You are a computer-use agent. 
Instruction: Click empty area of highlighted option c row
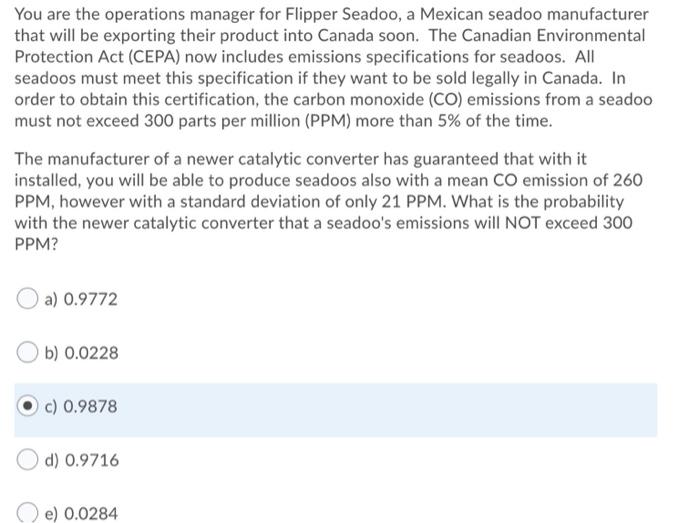click(x=400, y=408)
